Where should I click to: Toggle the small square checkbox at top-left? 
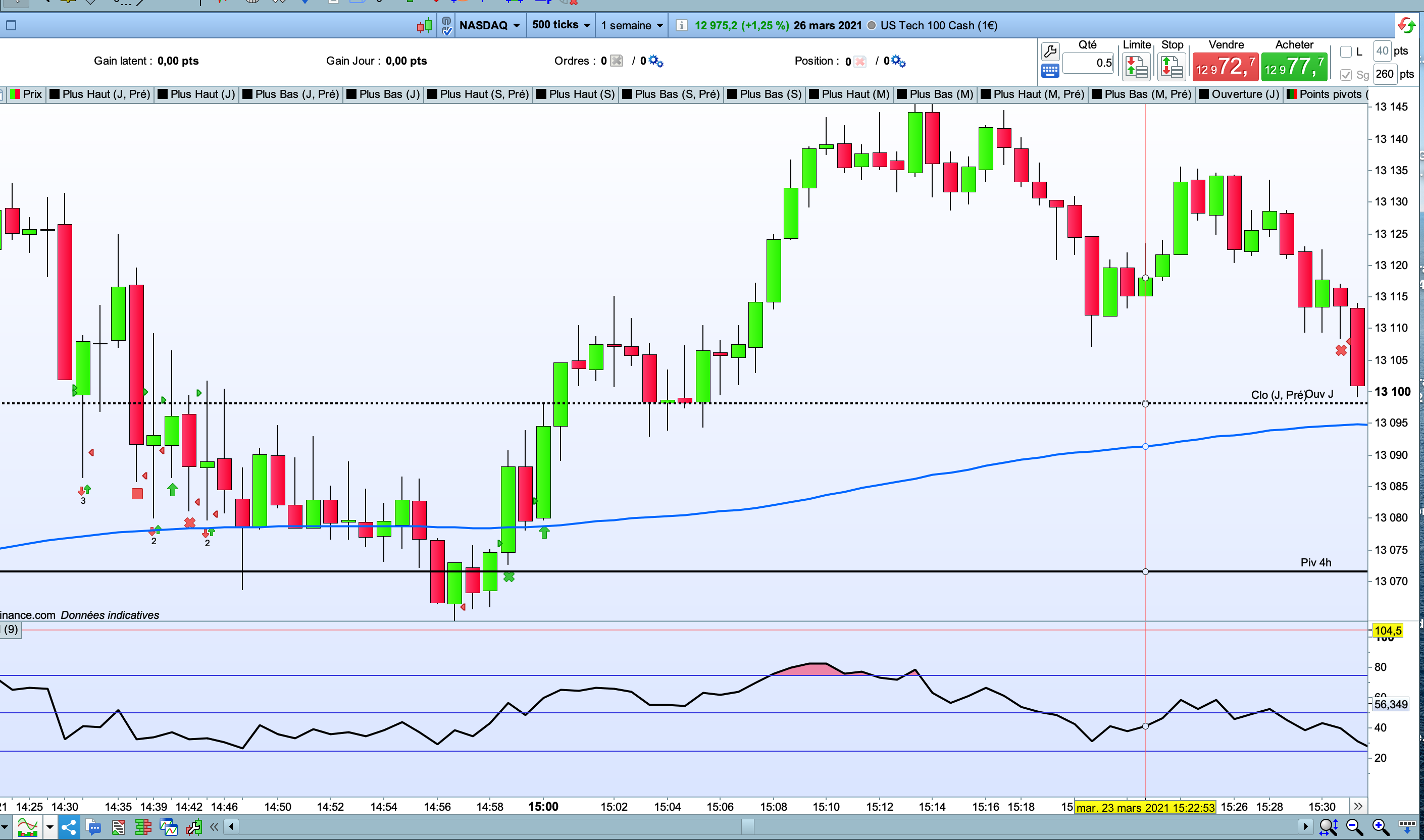point(11,25)
